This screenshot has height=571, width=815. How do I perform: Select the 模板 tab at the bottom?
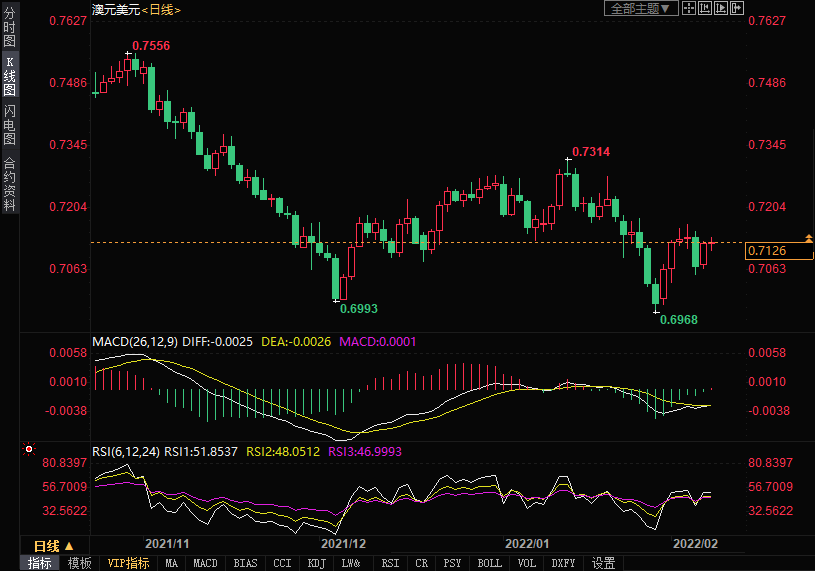coord(79,563)
